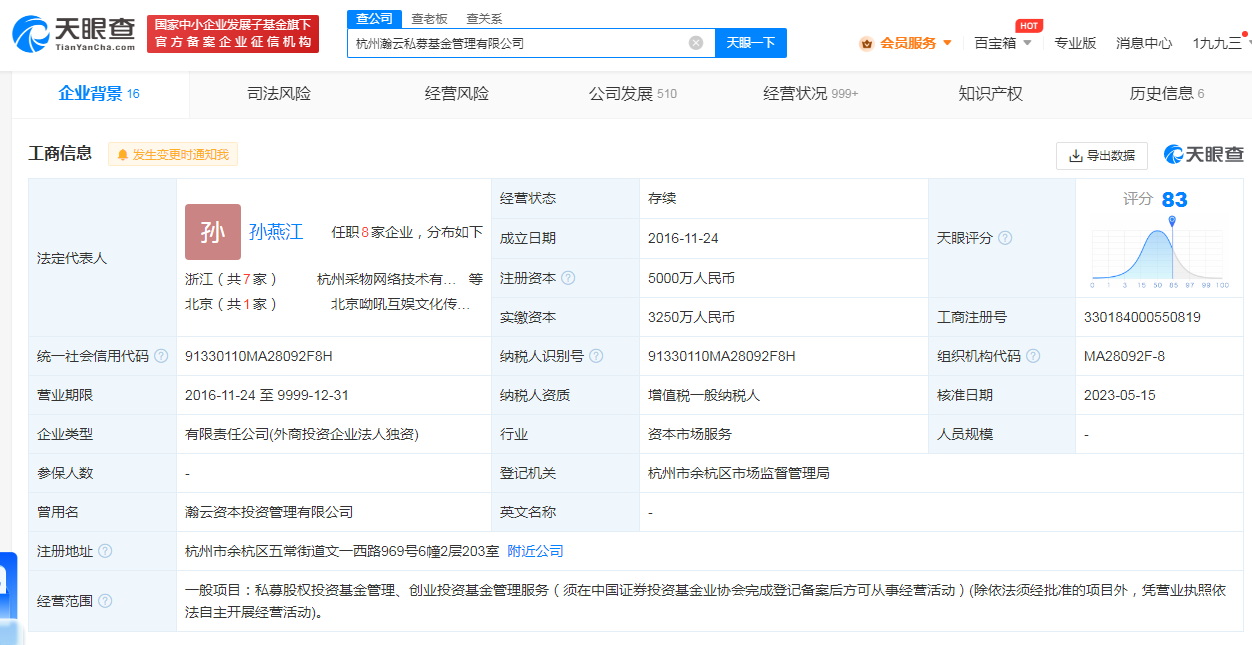Expand the 百宝箱 dropdown arrow
Viewport: 1252px width, 645px height.
[1027, 43]
